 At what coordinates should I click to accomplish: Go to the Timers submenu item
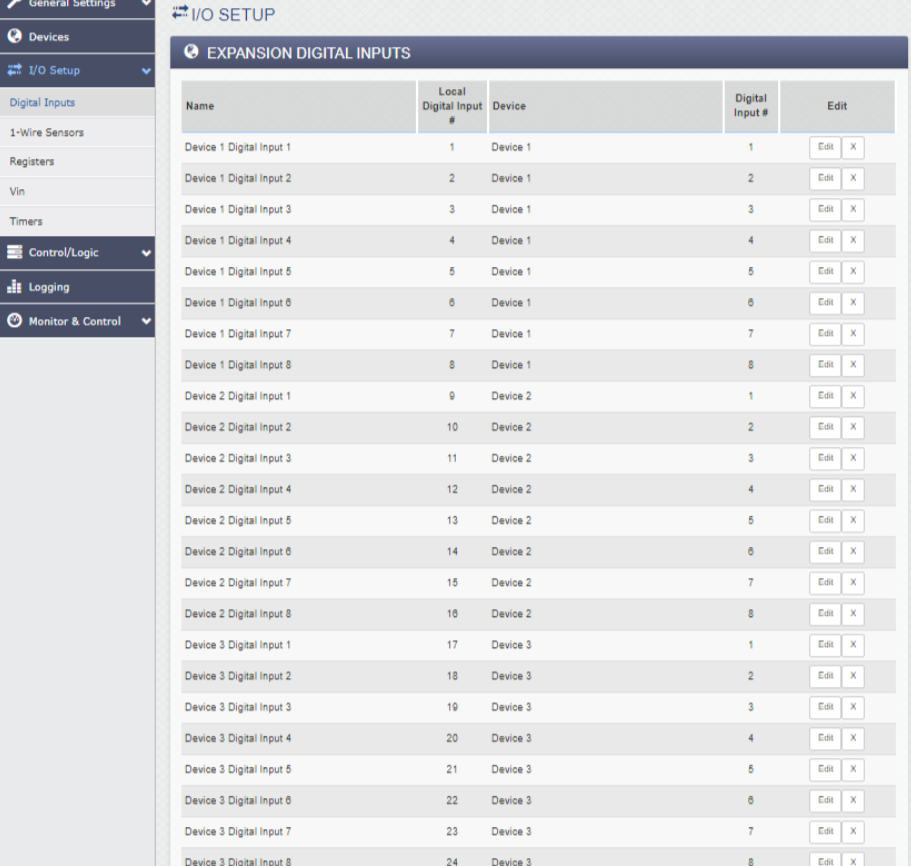click(x=26, y=221)
